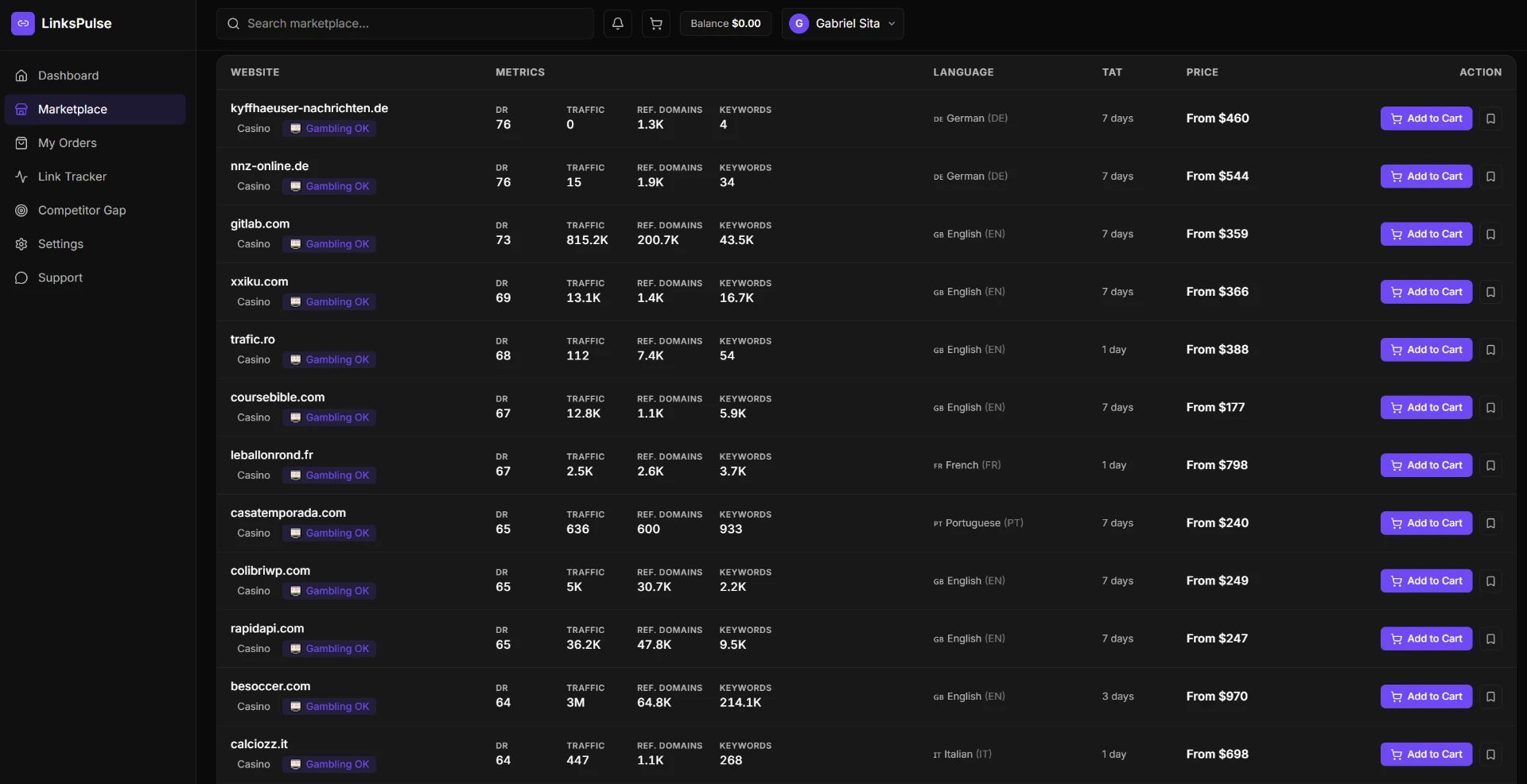Click the PRICE column header

(x=1203, y=72)
